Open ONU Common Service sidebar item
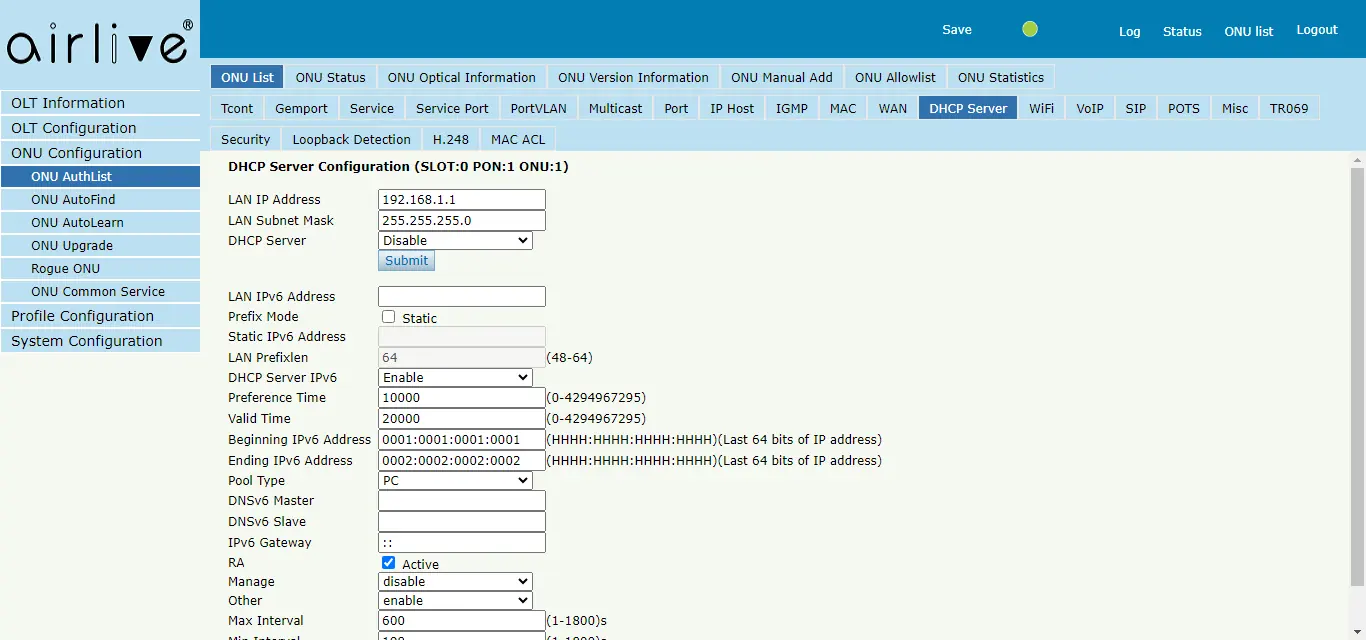1366x640 pixels. tap(100, 291)
